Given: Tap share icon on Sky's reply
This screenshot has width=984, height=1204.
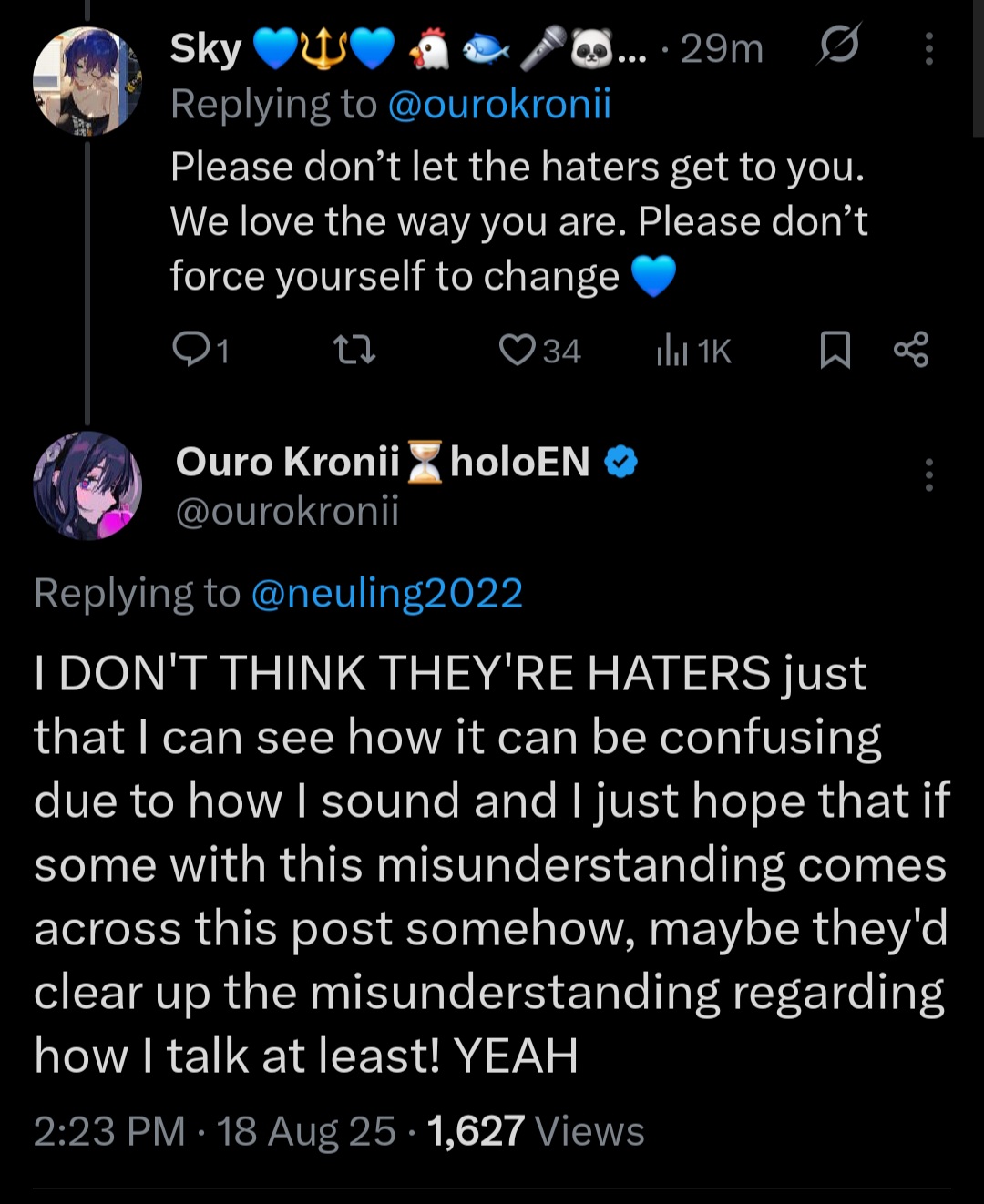Looking at the screenshot, I should [910, 350].
